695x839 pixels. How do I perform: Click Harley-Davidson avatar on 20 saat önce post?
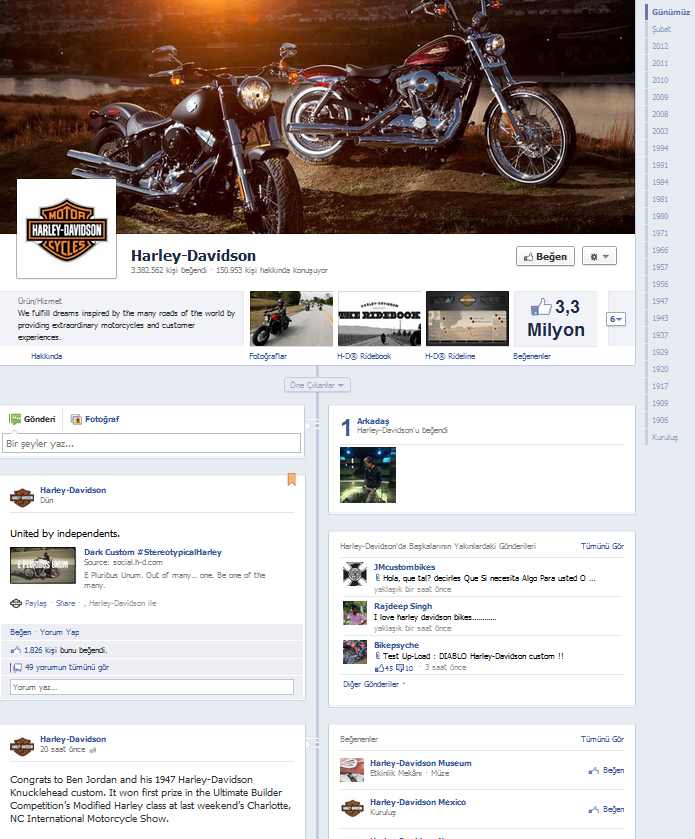tap(22, 746)
